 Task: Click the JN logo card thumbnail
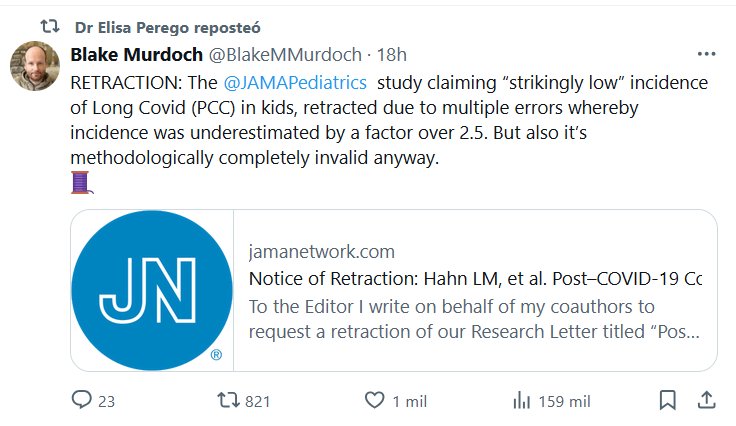(152, 290)
